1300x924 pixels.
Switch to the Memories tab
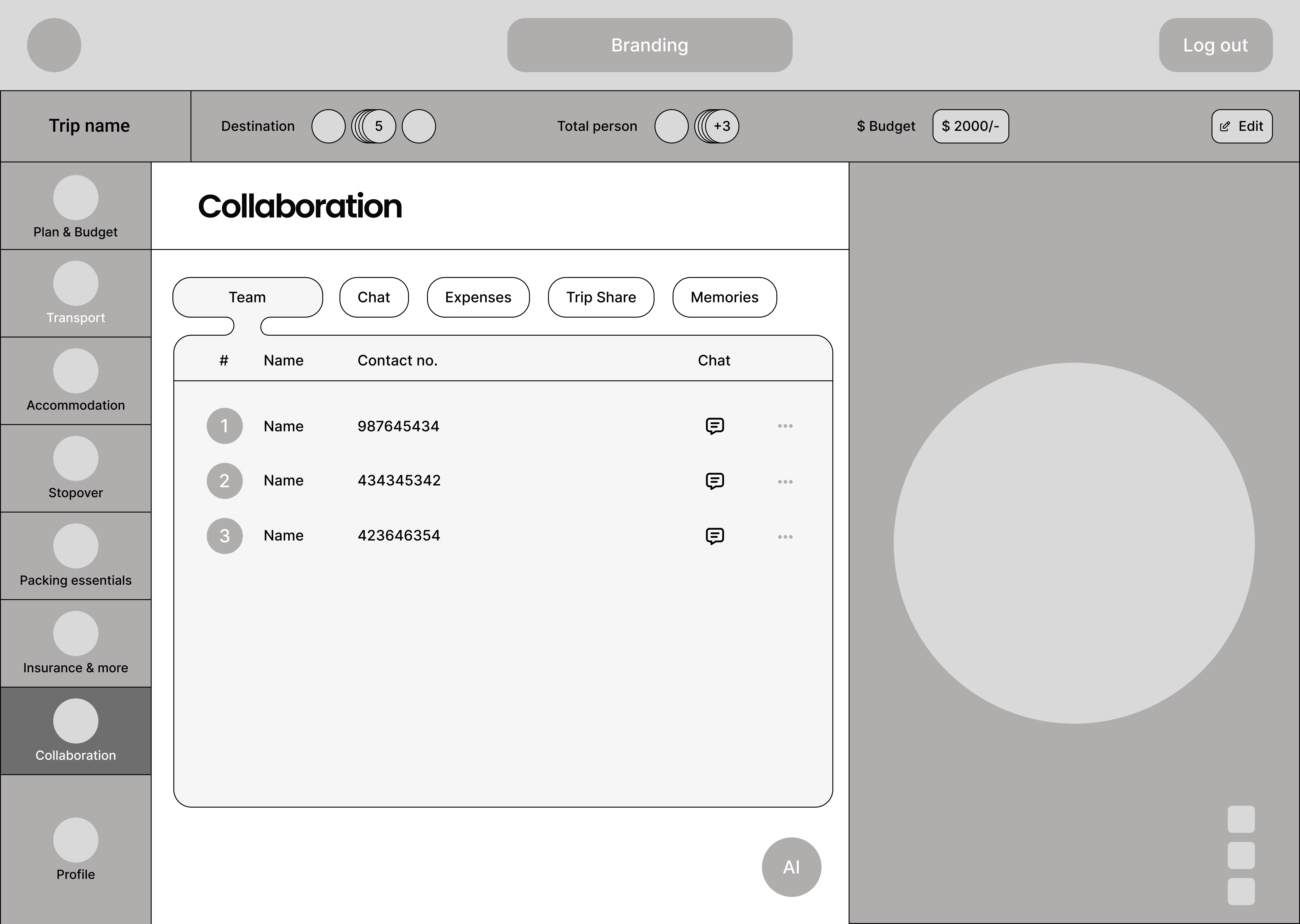coord(724,298)
